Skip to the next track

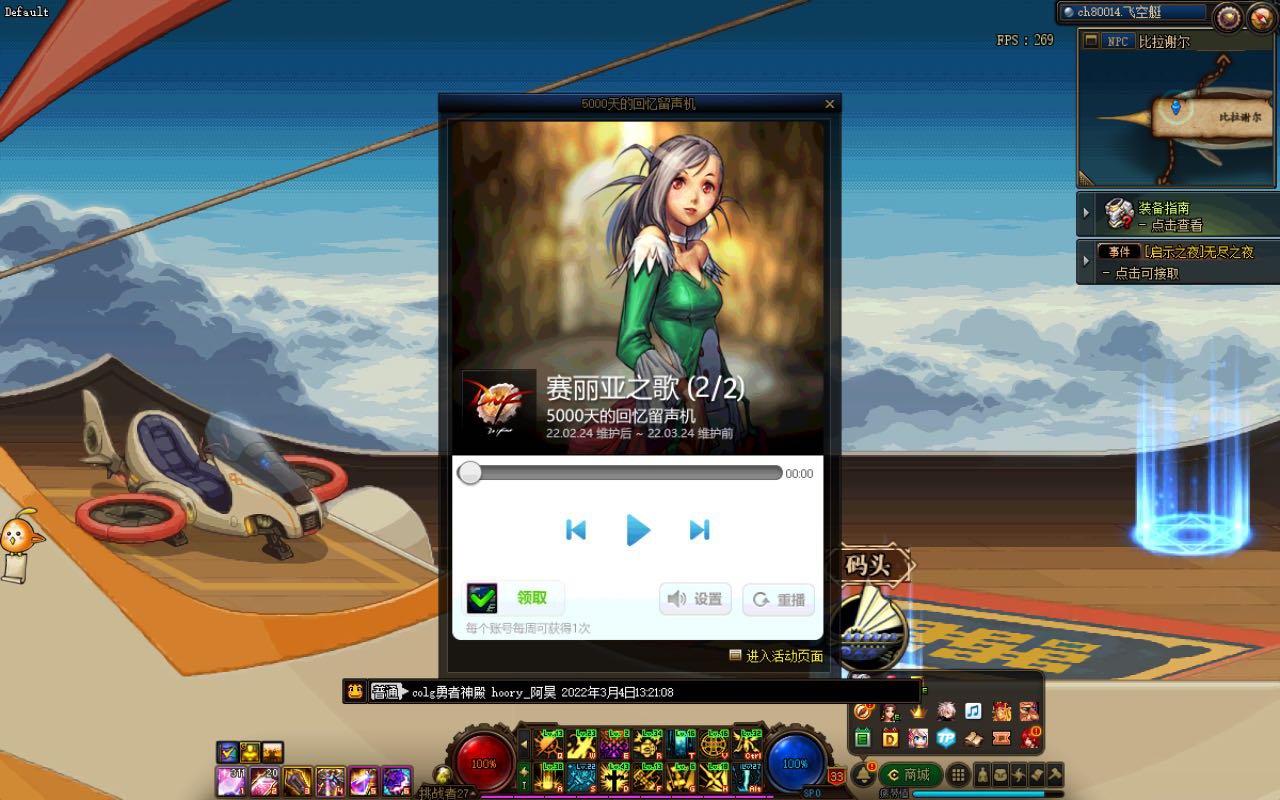click(699, 530)
